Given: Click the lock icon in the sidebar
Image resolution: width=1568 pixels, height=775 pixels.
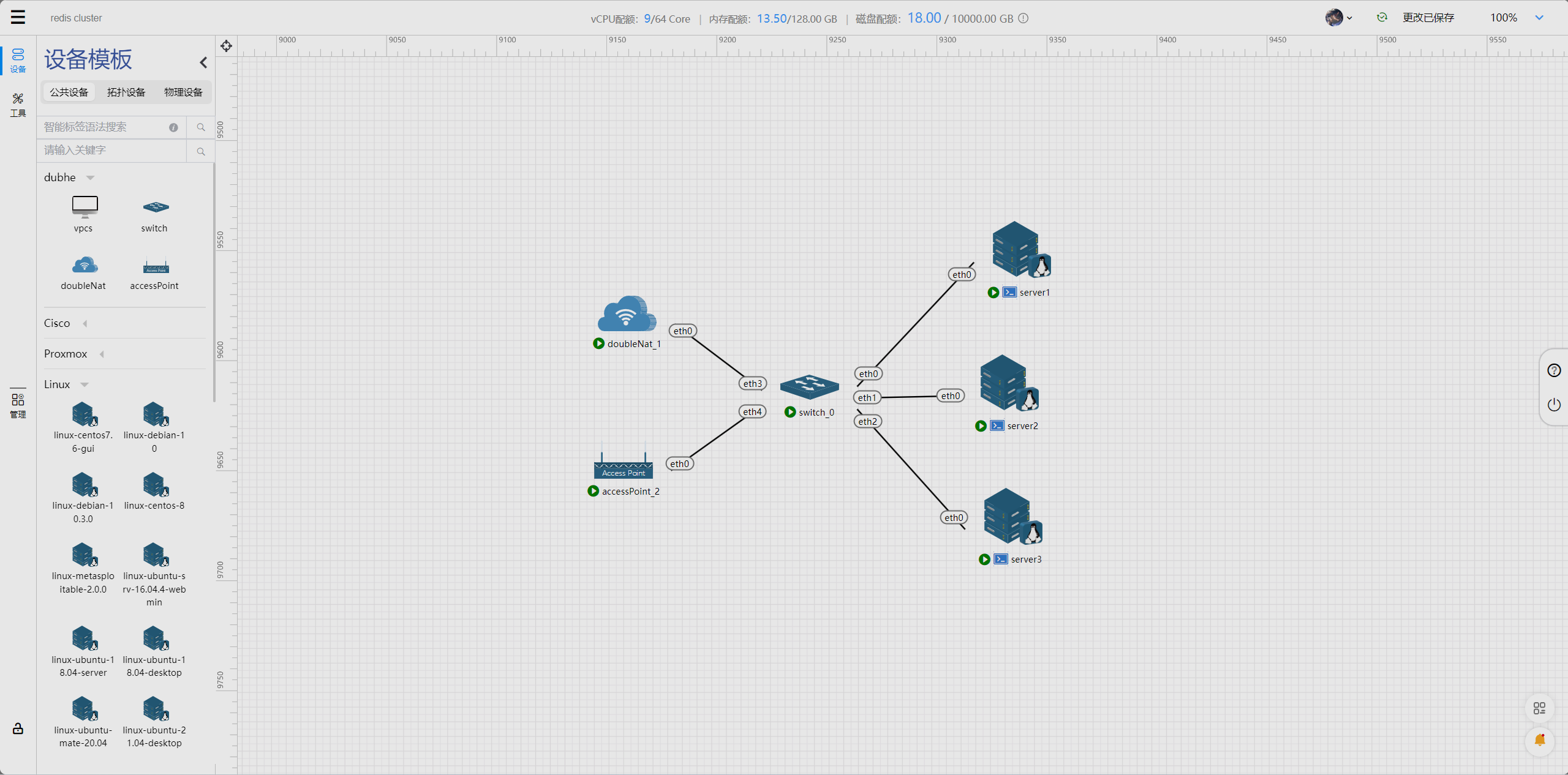Looking at the screenshot, I should coord(18,728).
